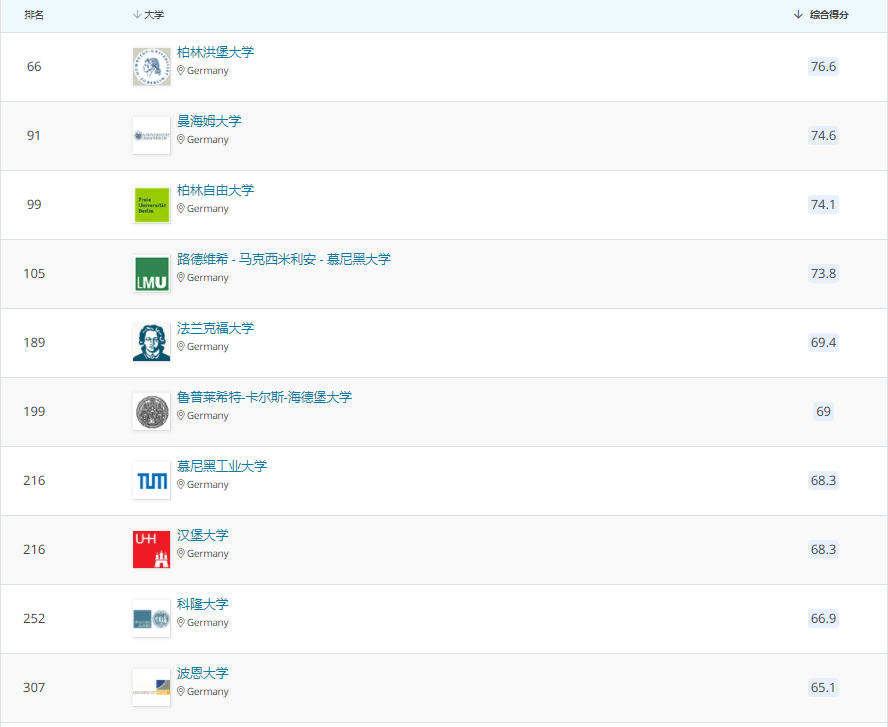Click the Goethe portrait Frankfurt logo

(151, 343)
